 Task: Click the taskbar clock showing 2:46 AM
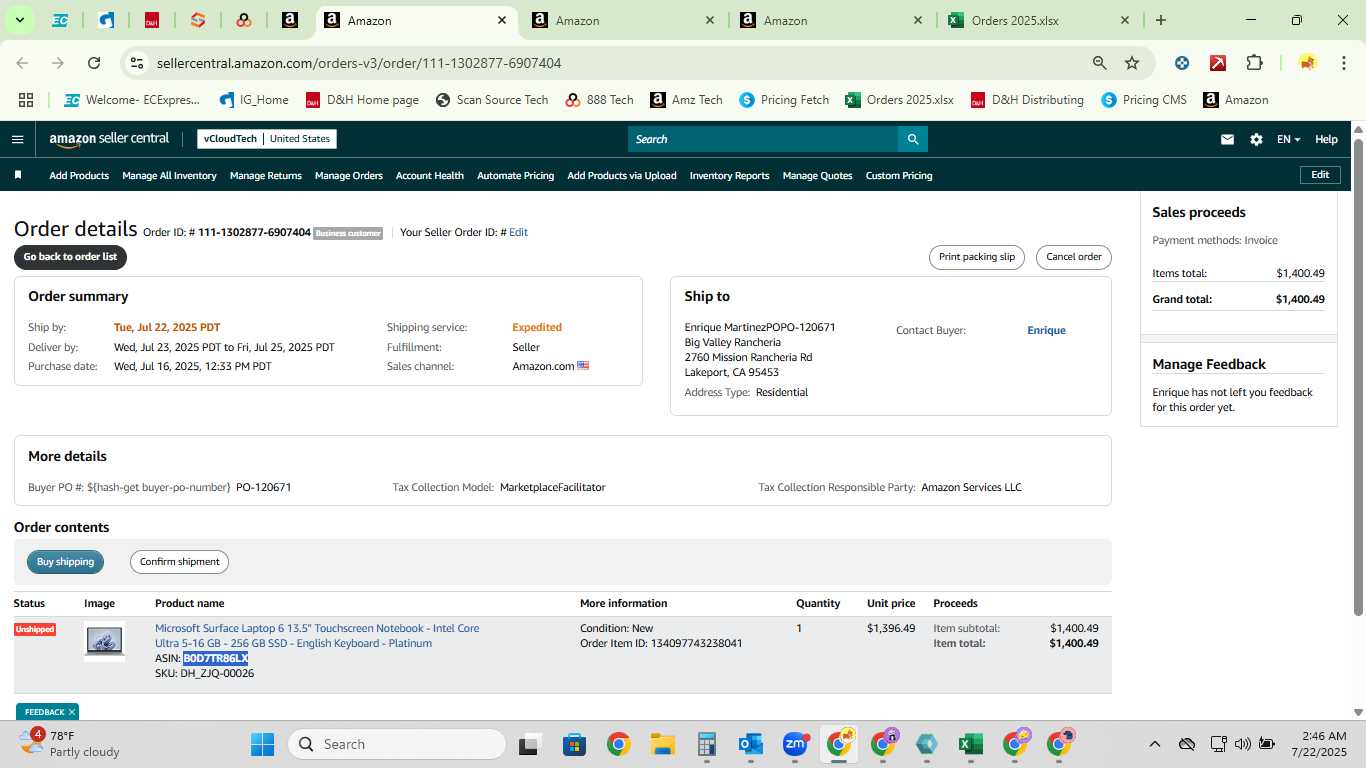click(x=1318, y=744)
